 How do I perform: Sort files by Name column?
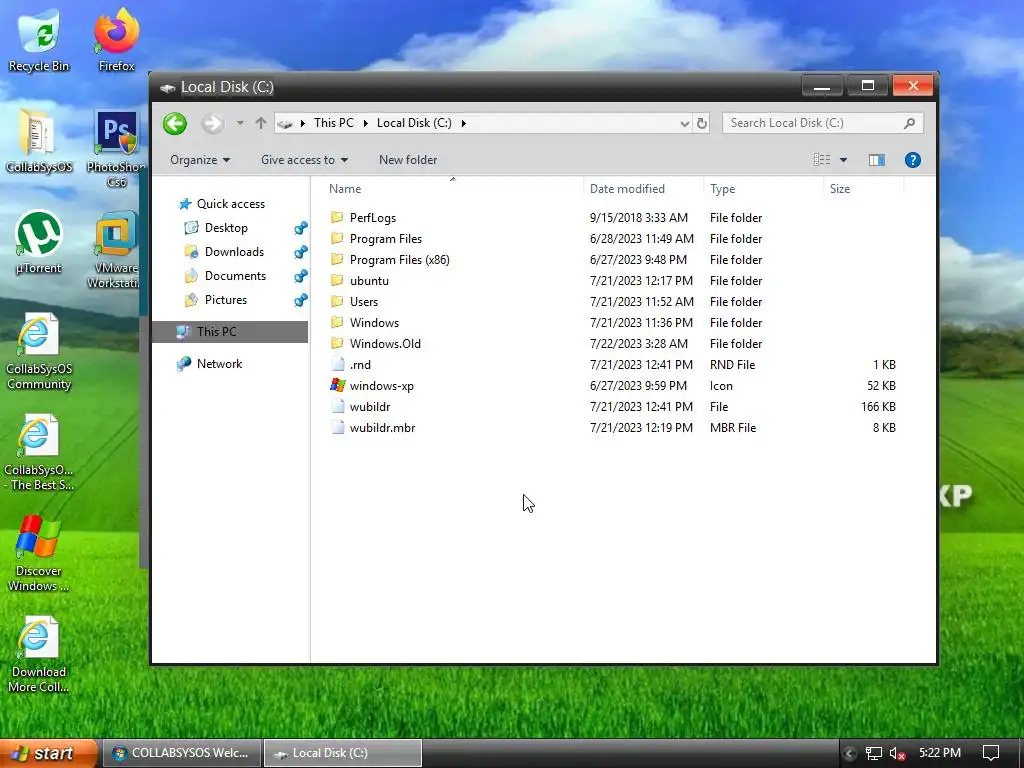(x=345, y=189)
